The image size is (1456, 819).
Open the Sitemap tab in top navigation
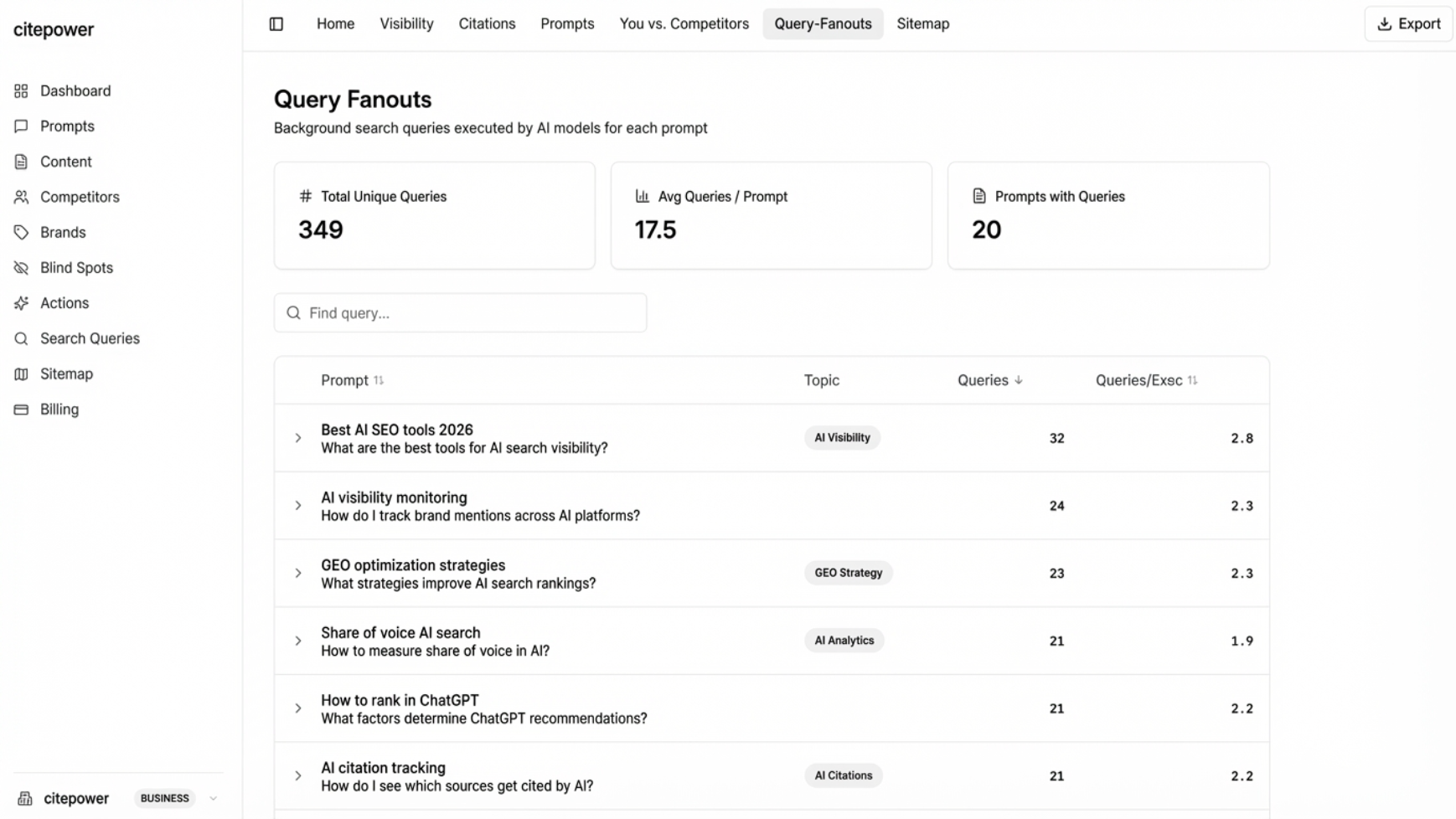point(923,24)
